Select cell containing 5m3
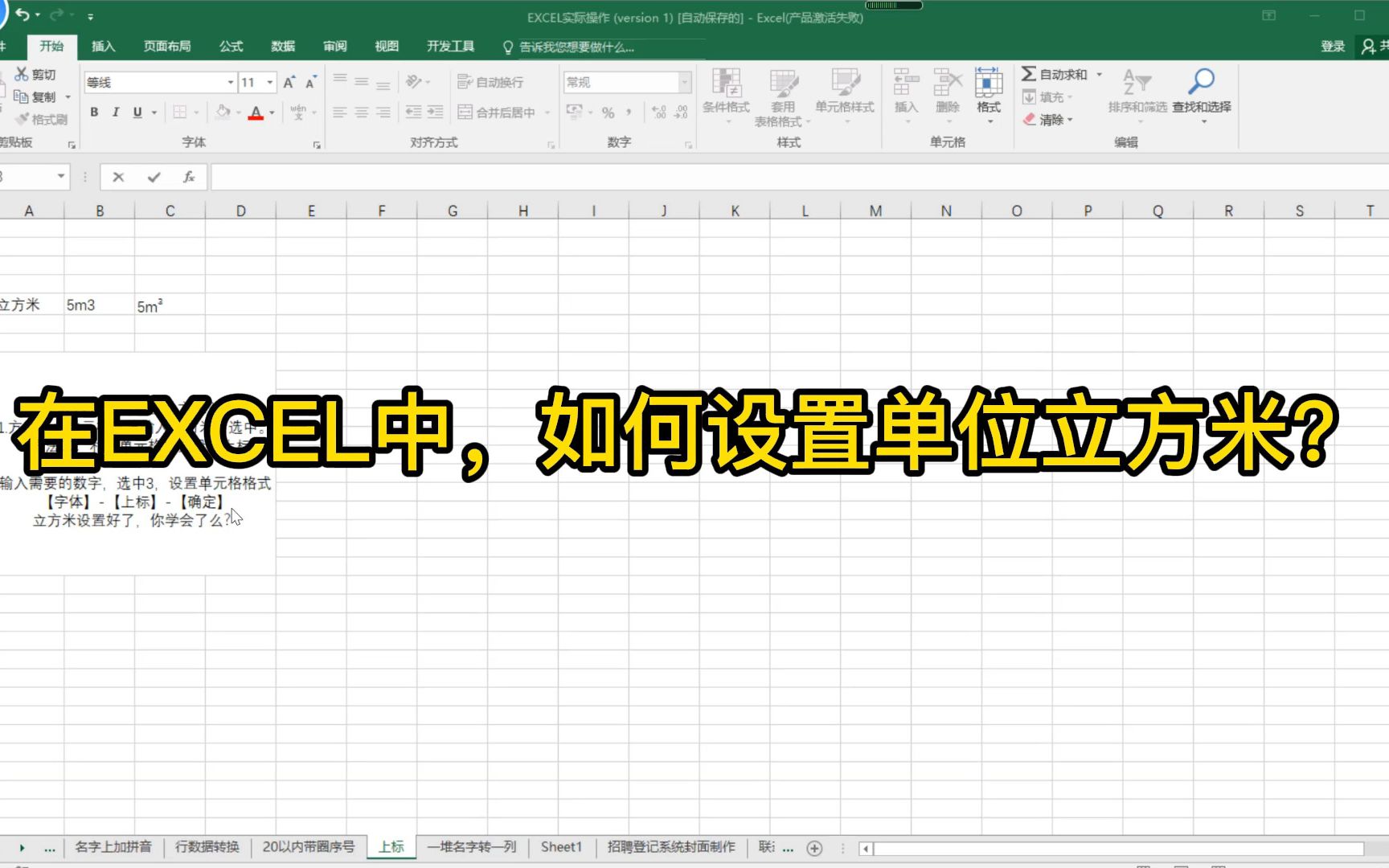 coord(99,305)
